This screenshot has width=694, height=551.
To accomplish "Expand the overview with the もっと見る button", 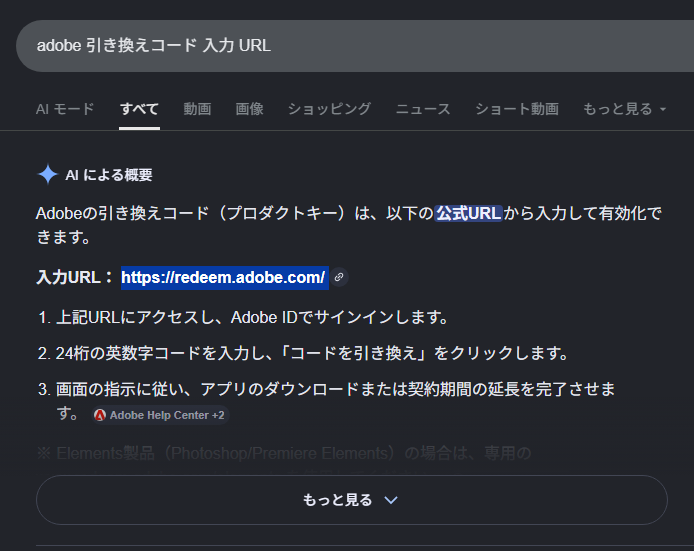I will coord(351,500).
